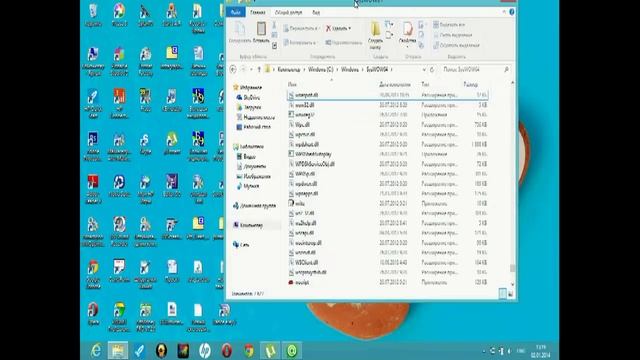Click the search magnifier icon in Explorer
The width and height of the screenshot is (640, 360).
[x=507, y=70]
